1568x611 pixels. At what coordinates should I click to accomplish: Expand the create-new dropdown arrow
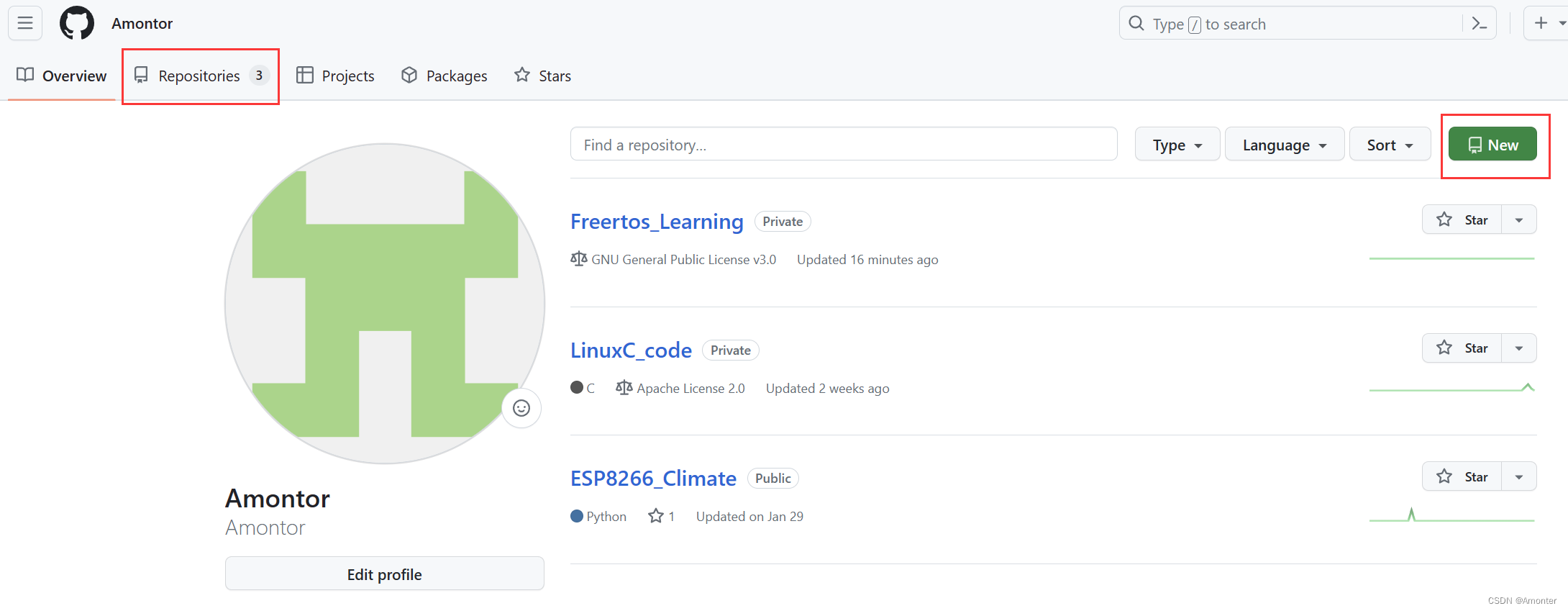pos(1561,24)
